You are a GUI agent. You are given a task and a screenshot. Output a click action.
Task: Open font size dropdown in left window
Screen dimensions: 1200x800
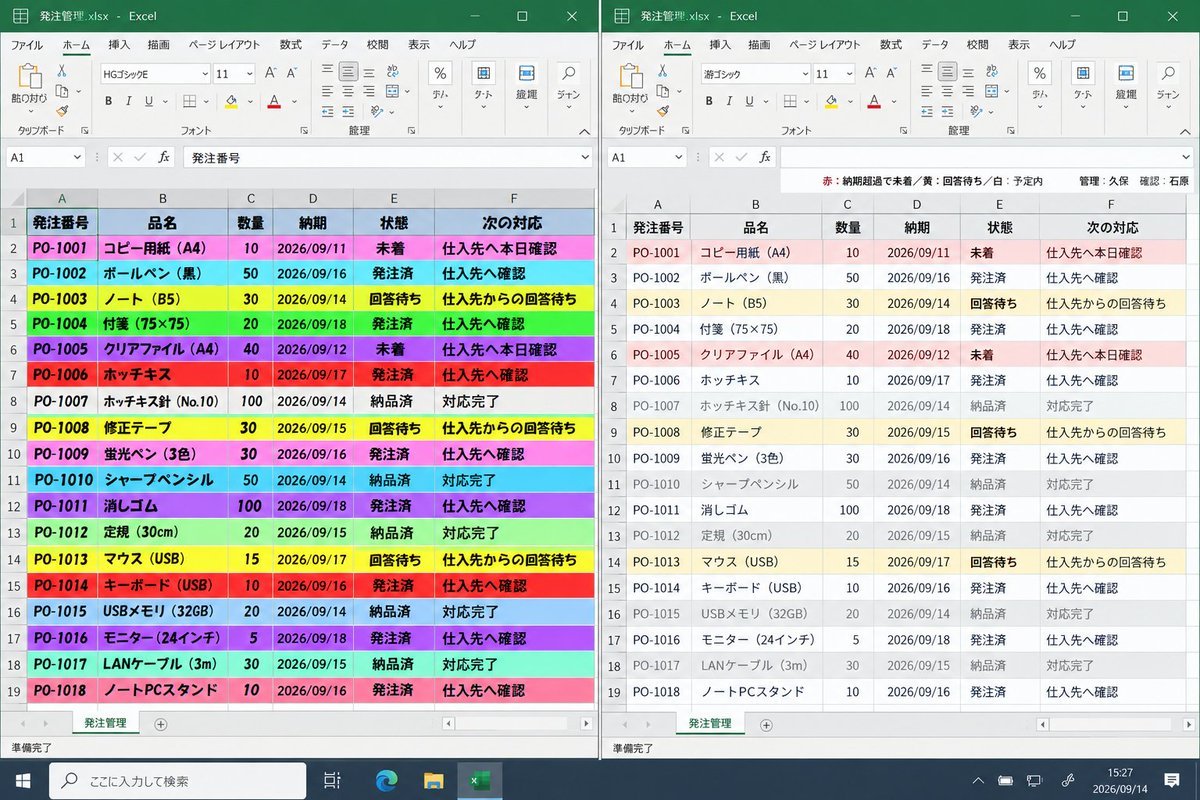tap(249, 74)
